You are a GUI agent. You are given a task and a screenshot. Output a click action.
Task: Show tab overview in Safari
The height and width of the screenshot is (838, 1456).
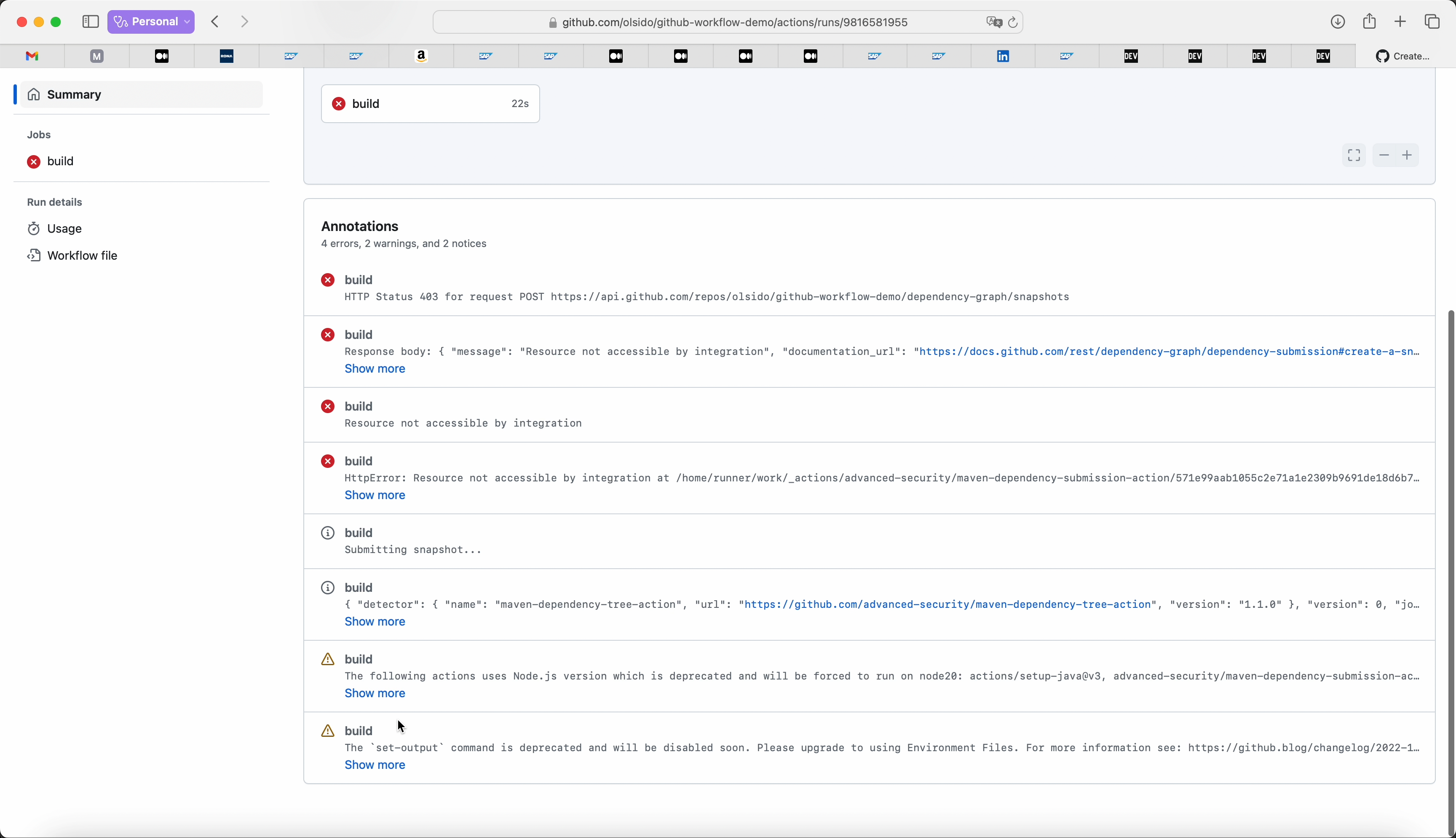(x=1432, y=22)
